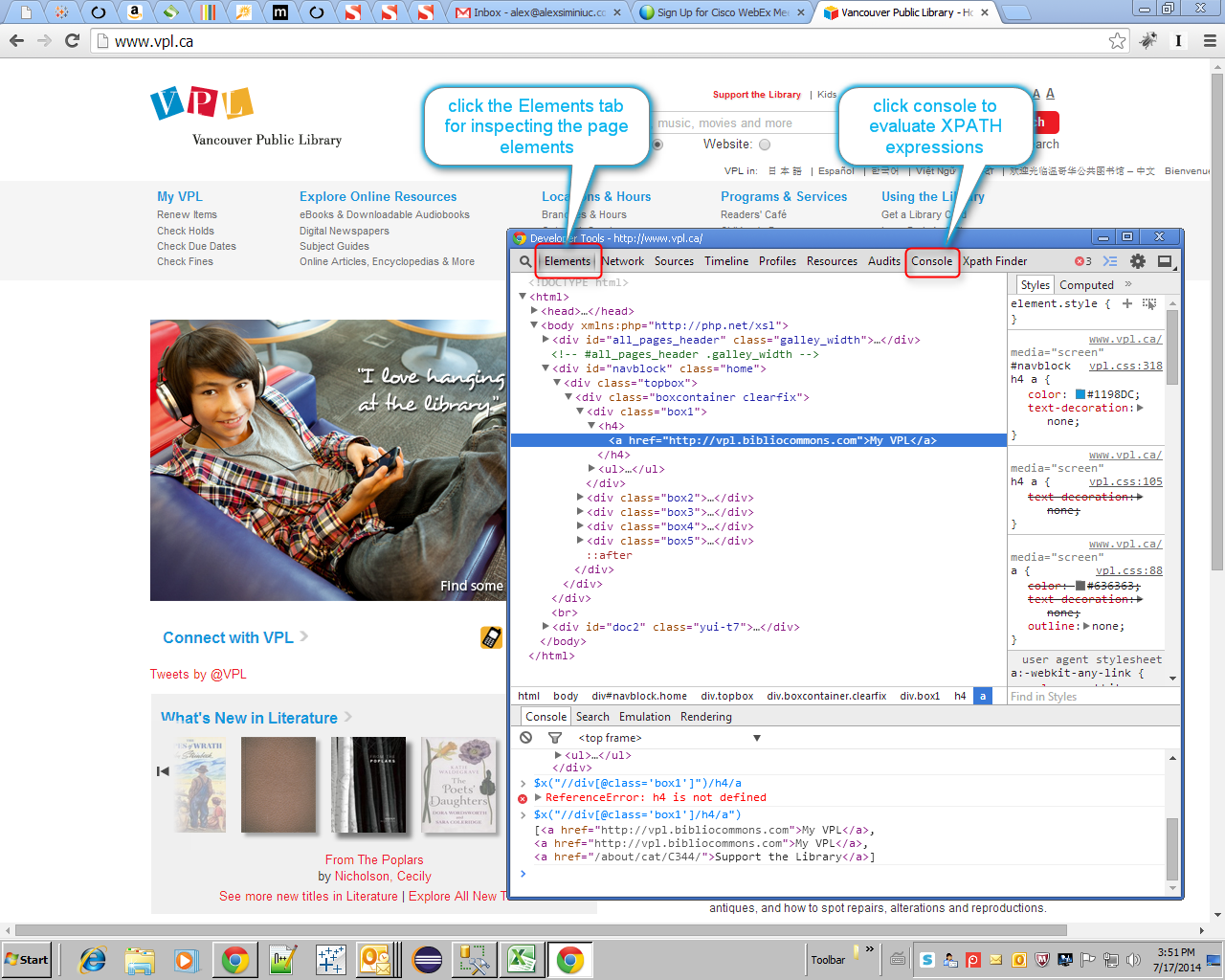The height and width of the screenshot is (980, 1225).
Task: Open the Tweets by @VPL link
Action: [x=198, y=674]
